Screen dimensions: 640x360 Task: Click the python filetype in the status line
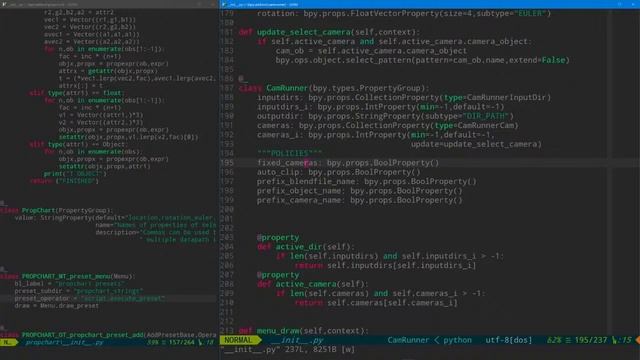point(458,340)
